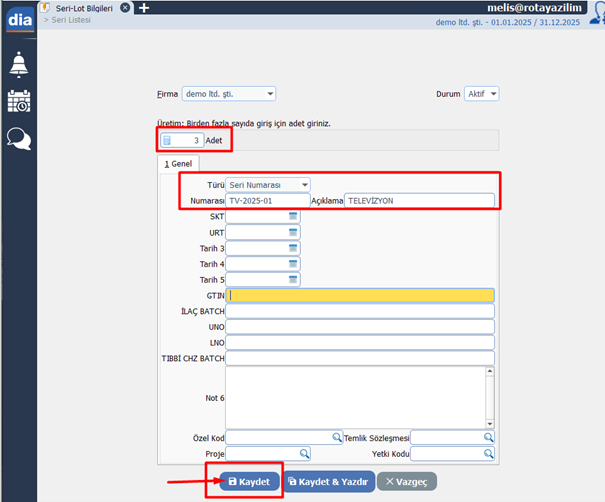Open chat messages icon in sidebar
This screenshot has width=605, height=502.
coord(18,139)
